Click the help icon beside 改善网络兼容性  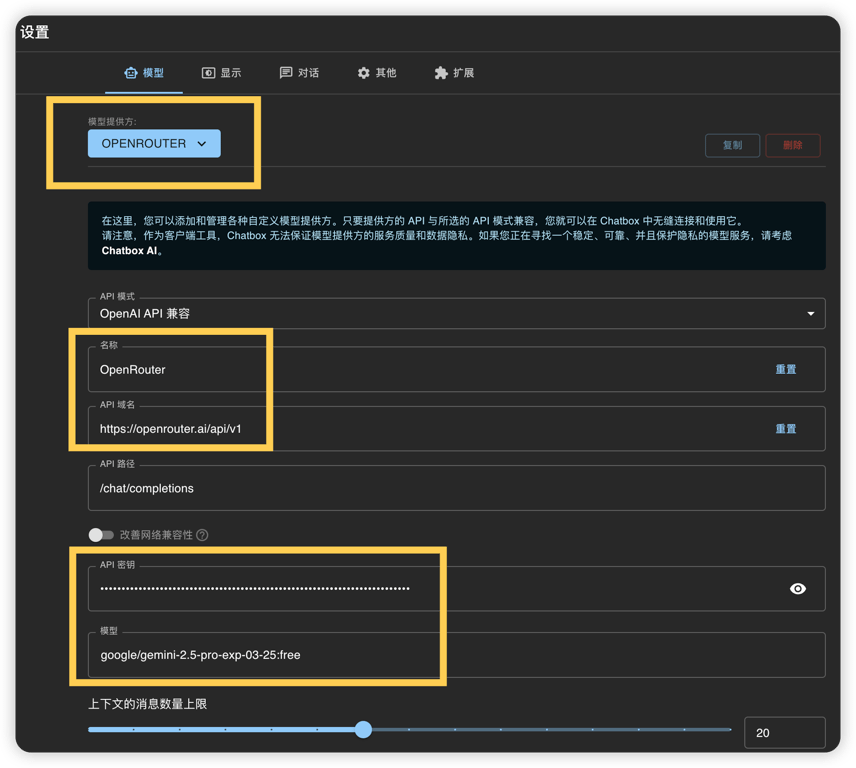pos(202,535)
